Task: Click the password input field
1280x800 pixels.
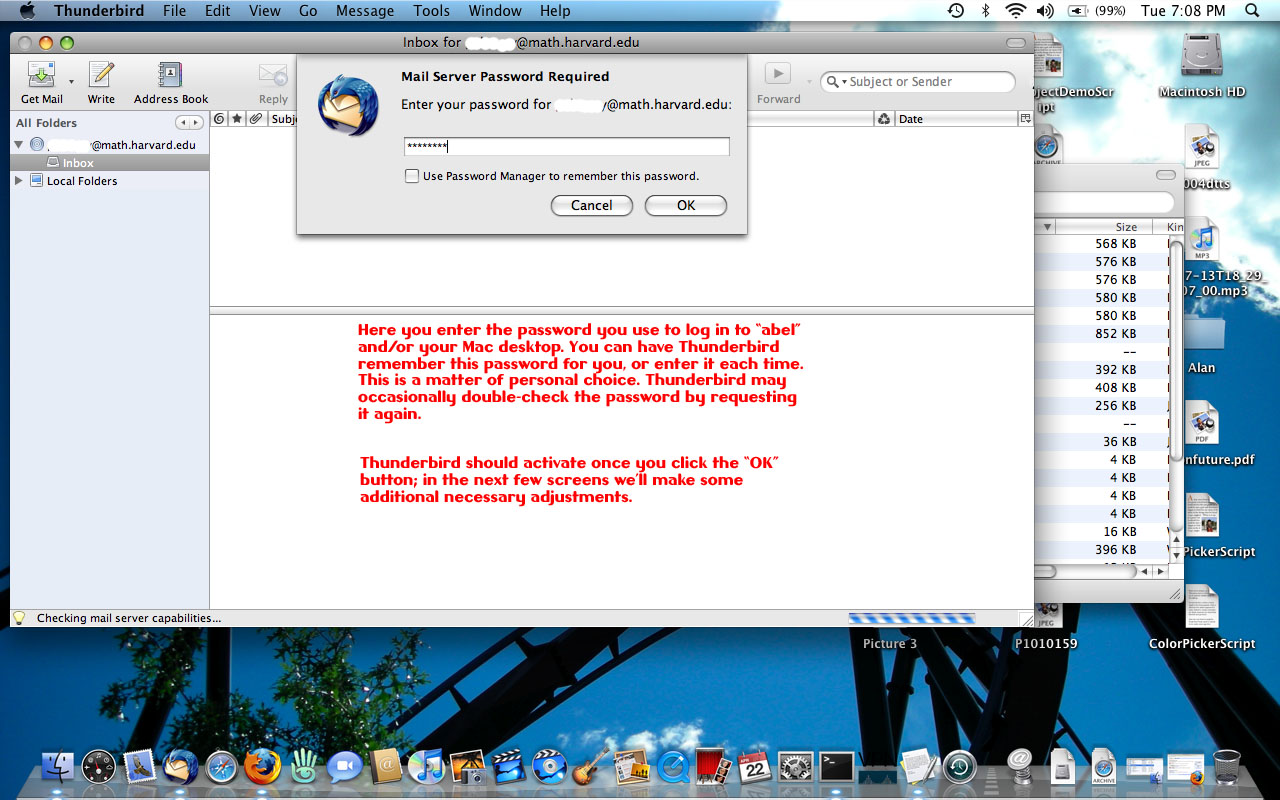Action: [566, 147]
